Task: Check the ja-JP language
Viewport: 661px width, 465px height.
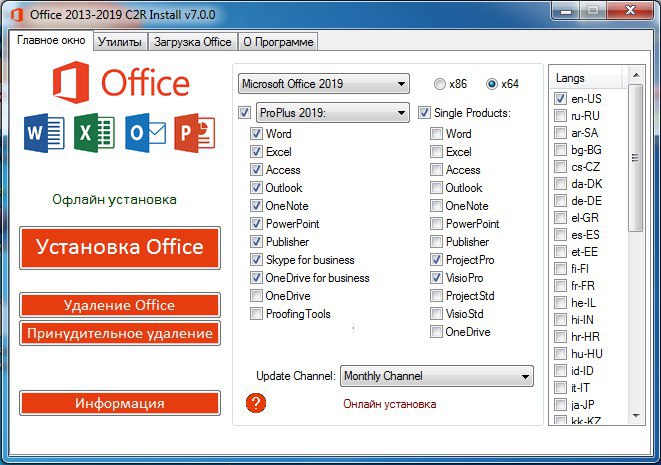Action: click(x=560, y=405)
